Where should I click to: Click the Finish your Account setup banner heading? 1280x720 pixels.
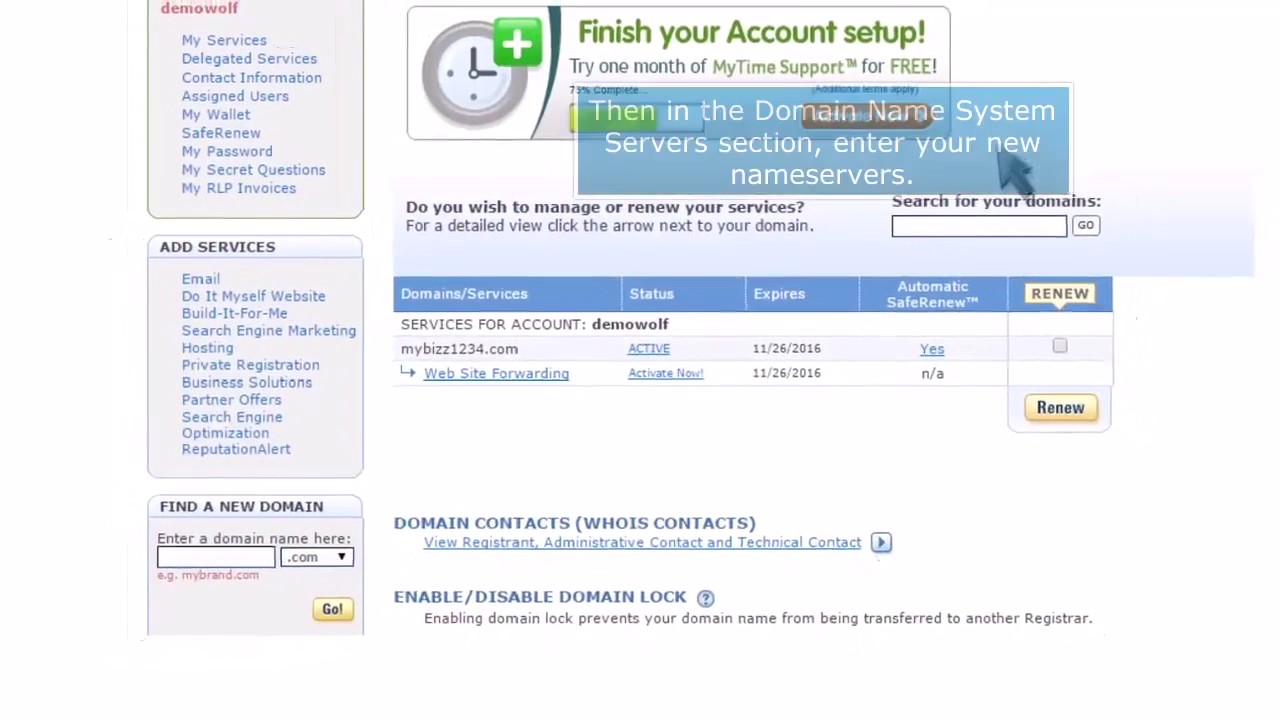[x=752, y=33]
